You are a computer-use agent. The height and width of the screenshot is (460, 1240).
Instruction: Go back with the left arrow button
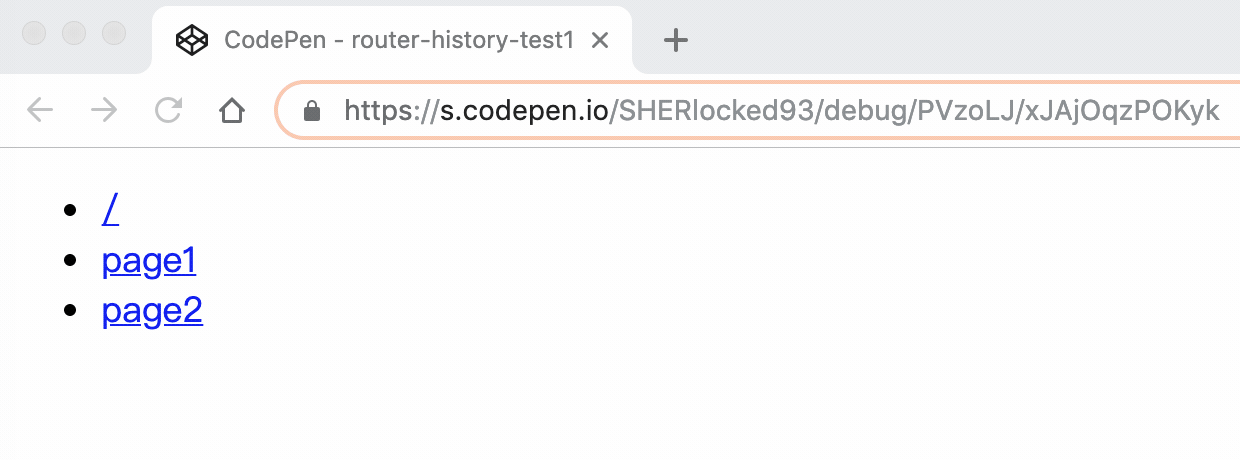[40, 110]
